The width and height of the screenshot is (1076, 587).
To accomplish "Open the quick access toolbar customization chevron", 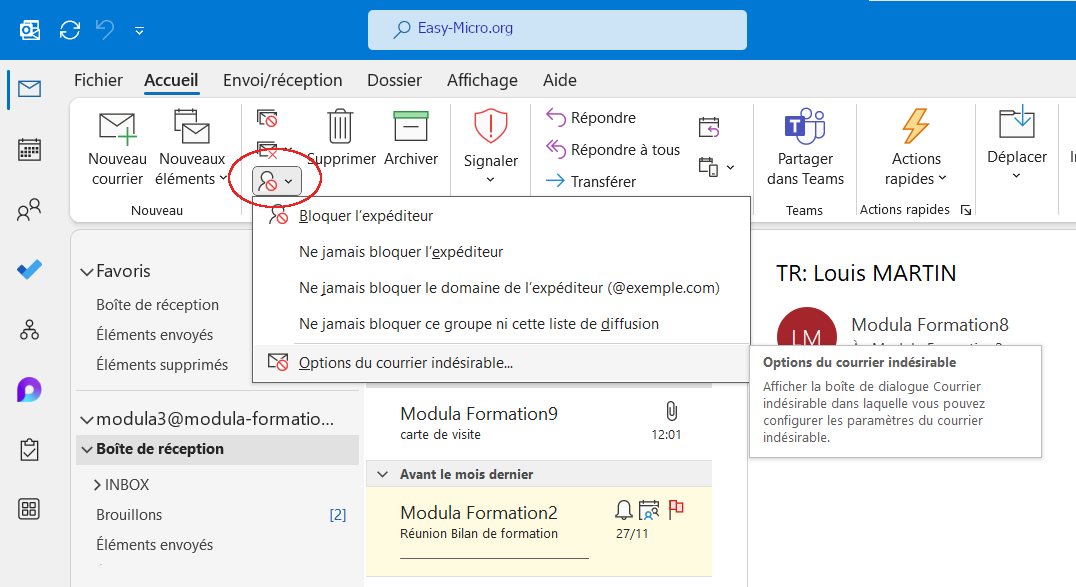I will (139, 30).
